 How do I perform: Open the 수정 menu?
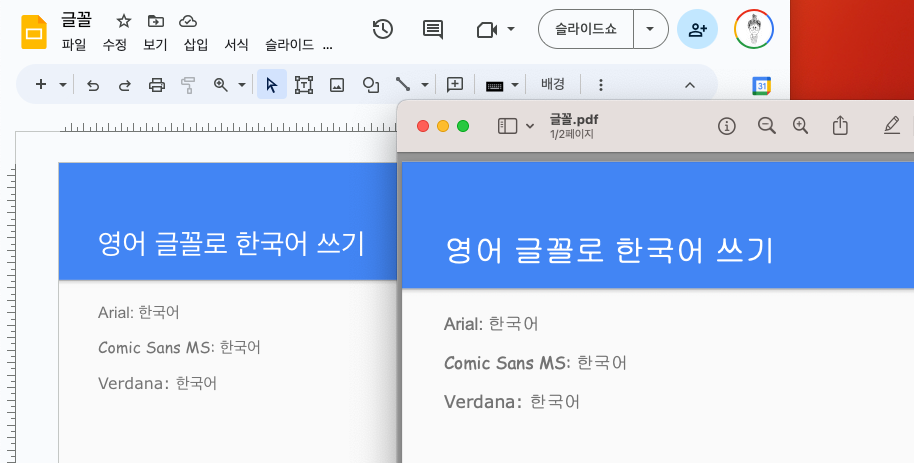point(115,45)
